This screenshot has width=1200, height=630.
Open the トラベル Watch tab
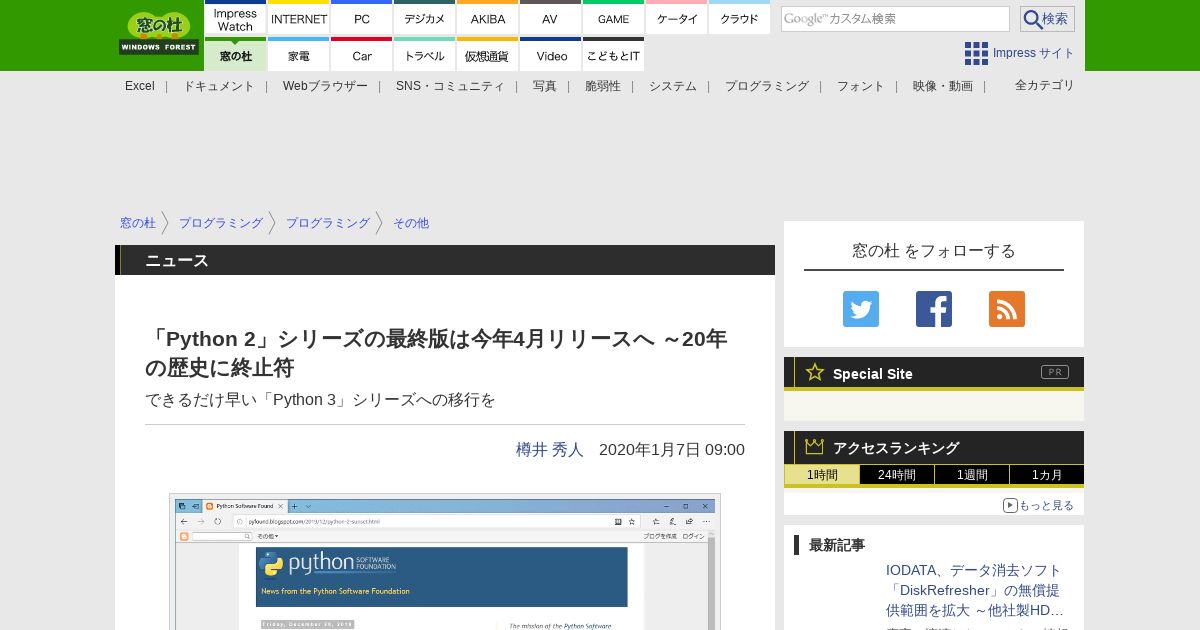coord(425,55)
